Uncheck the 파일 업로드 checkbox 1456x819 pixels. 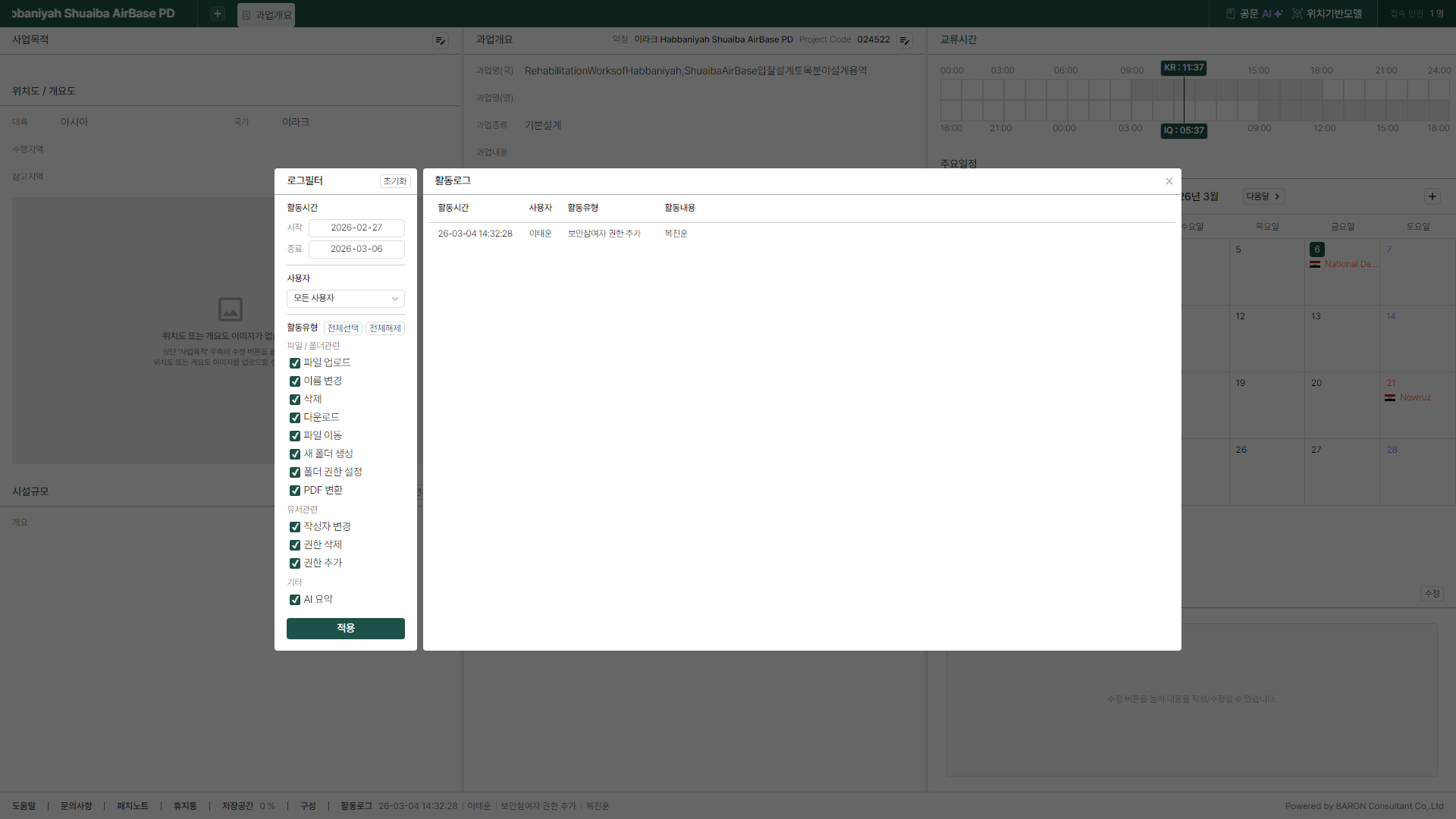point(295,363)
